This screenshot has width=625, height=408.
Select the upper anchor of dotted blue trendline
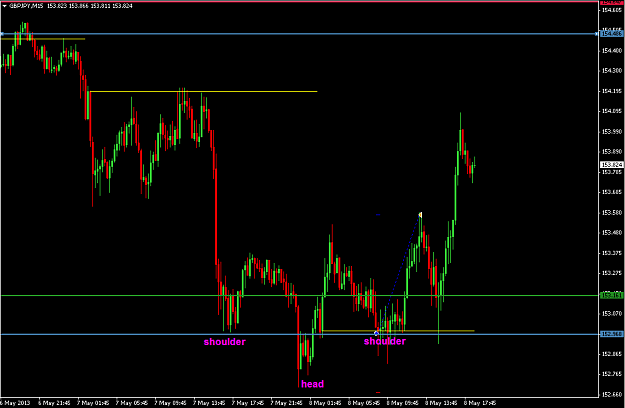420,215
